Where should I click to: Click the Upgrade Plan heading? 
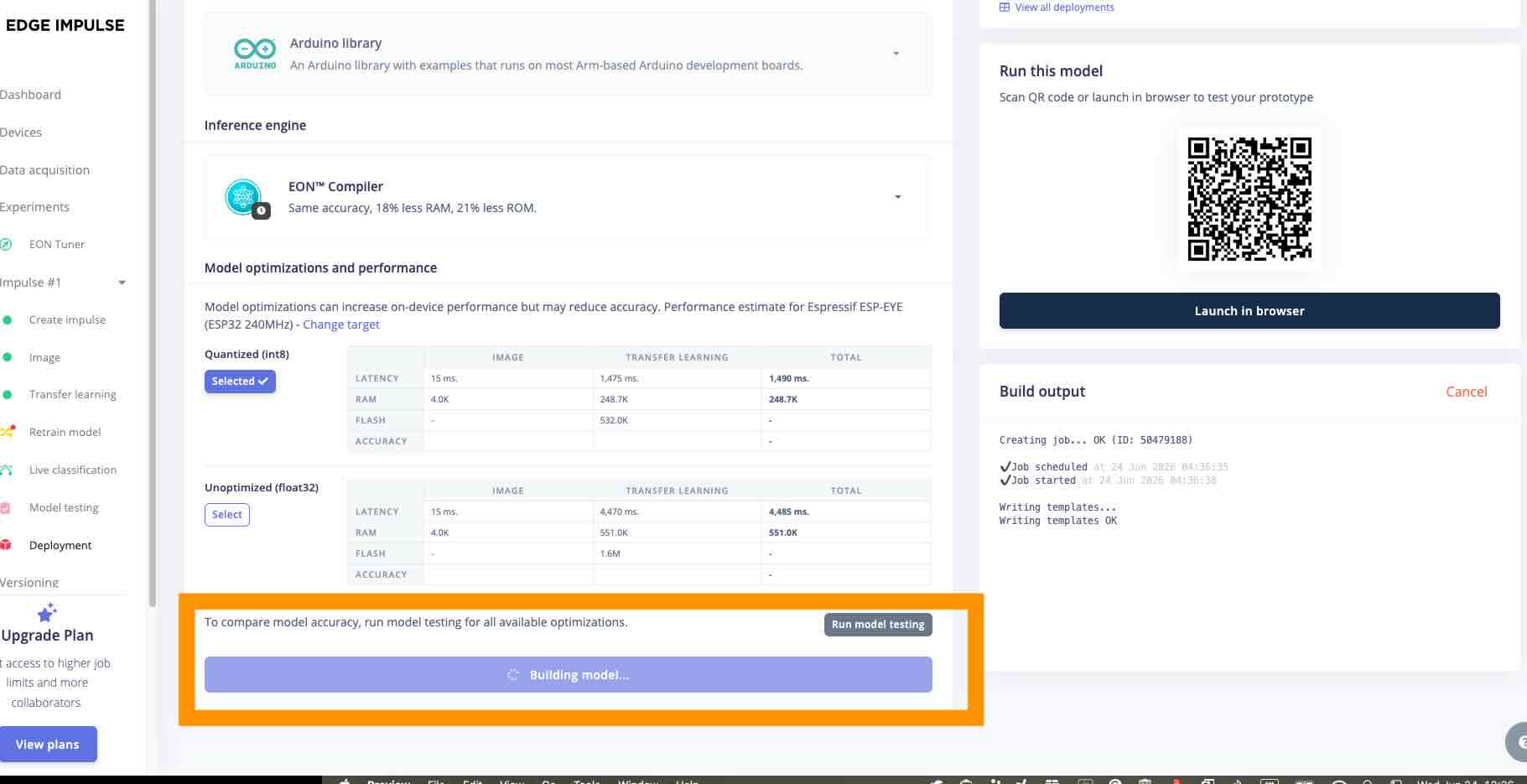pyautogui.click(x=47, y=636)
